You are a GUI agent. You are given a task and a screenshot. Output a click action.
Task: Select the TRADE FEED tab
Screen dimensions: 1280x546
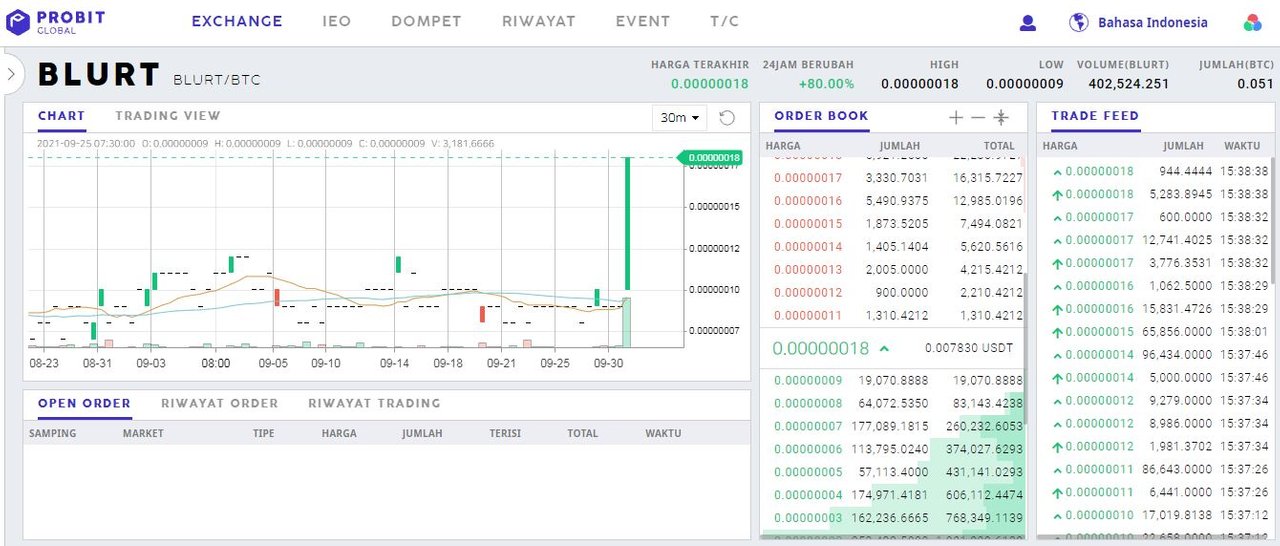(x=1095, y=116)
